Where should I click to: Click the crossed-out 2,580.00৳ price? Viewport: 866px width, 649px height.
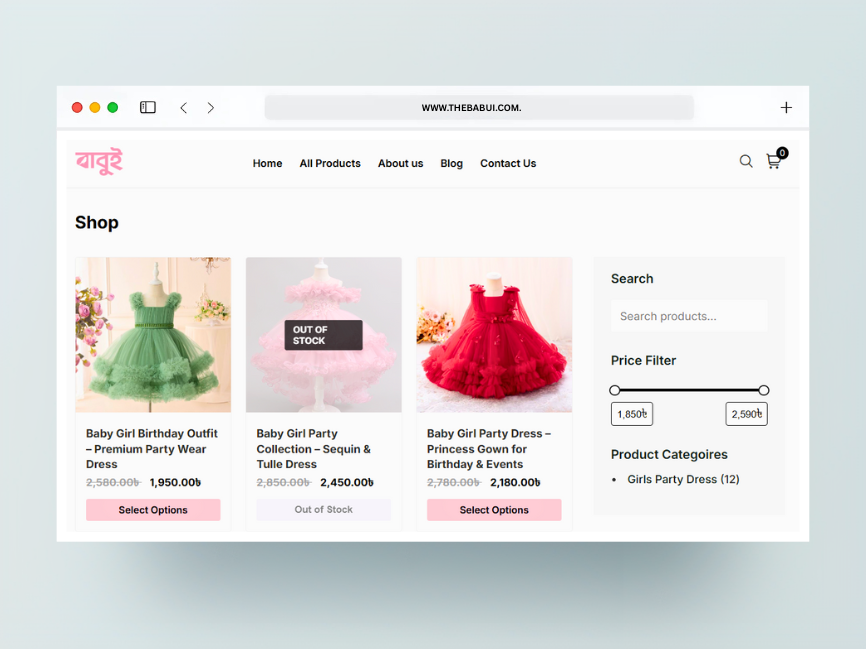click(113, 482)
